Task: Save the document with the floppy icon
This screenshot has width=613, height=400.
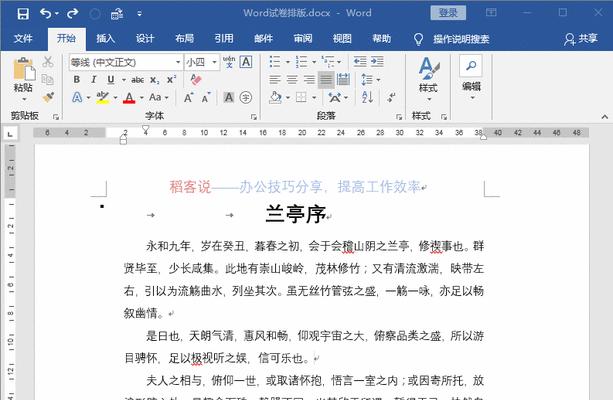Action: pos(23,14)
